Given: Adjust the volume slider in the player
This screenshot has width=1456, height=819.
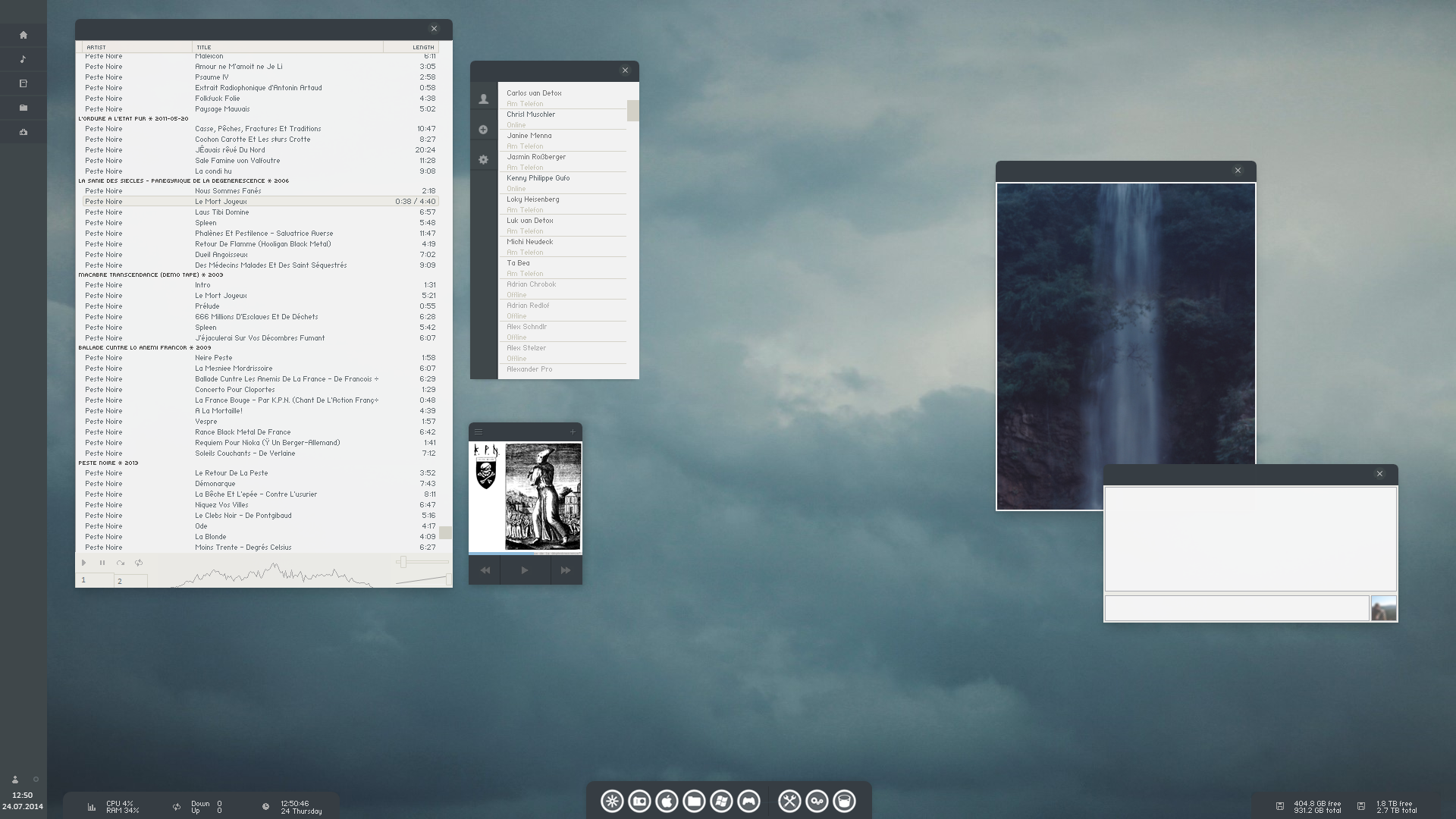Looking at the screenshot, I should click(x=422, y=580).
